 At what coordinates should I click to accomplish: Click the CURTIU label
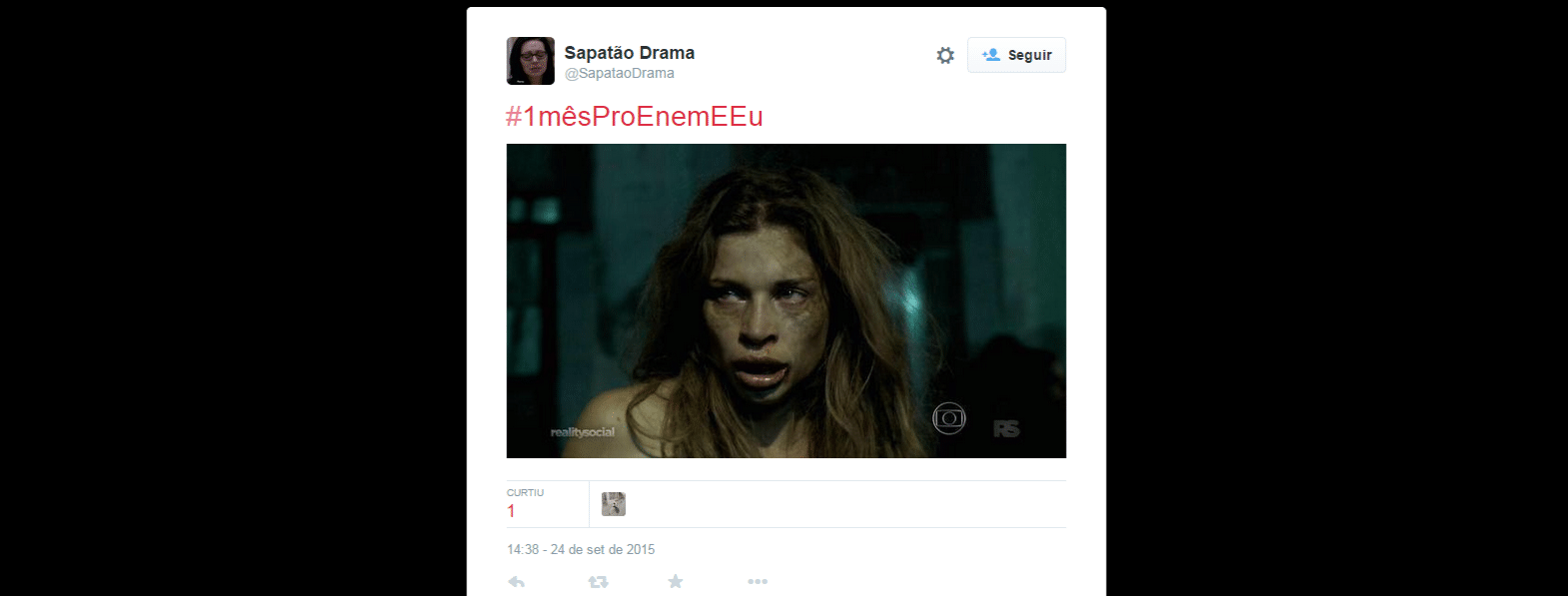coord(525,493)
